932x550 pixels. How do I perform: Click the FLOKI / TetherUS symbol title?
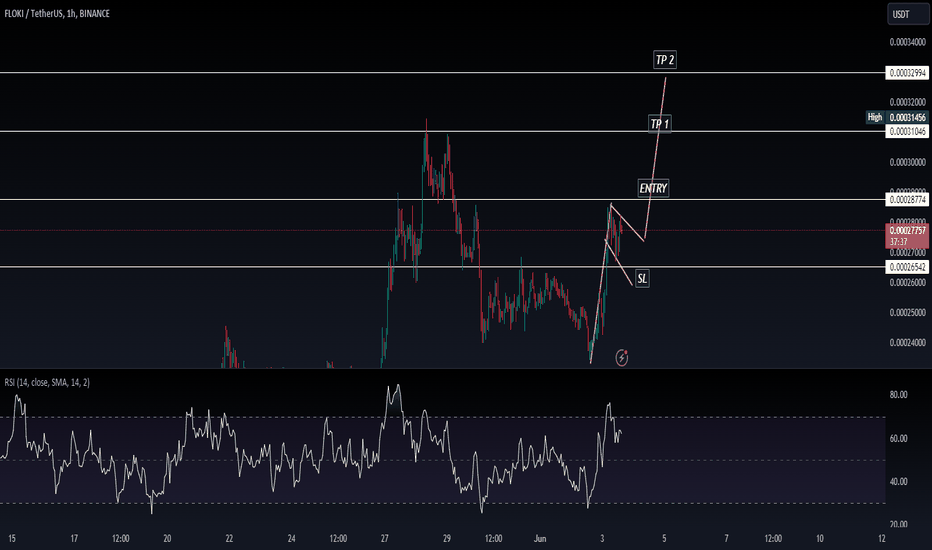tap(57, 14)
